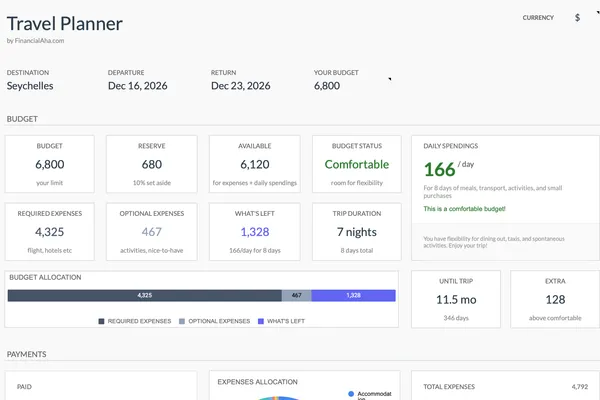Open the Currency symbol selector
The height and width of the screenshot is (400, 600).
[577, 18]
